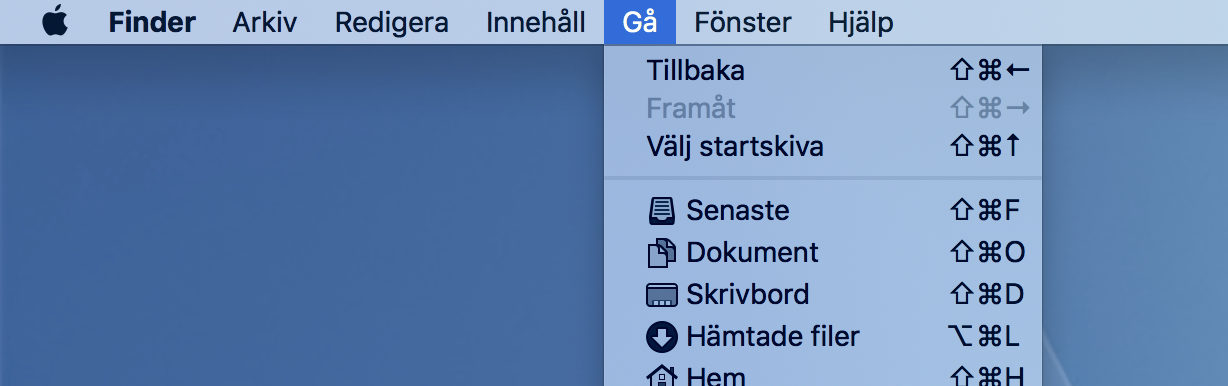The height and width of the screenshot is (386, 1228).
Task: Click the Senaste inbox tray icon
Action: pos(662,211)
